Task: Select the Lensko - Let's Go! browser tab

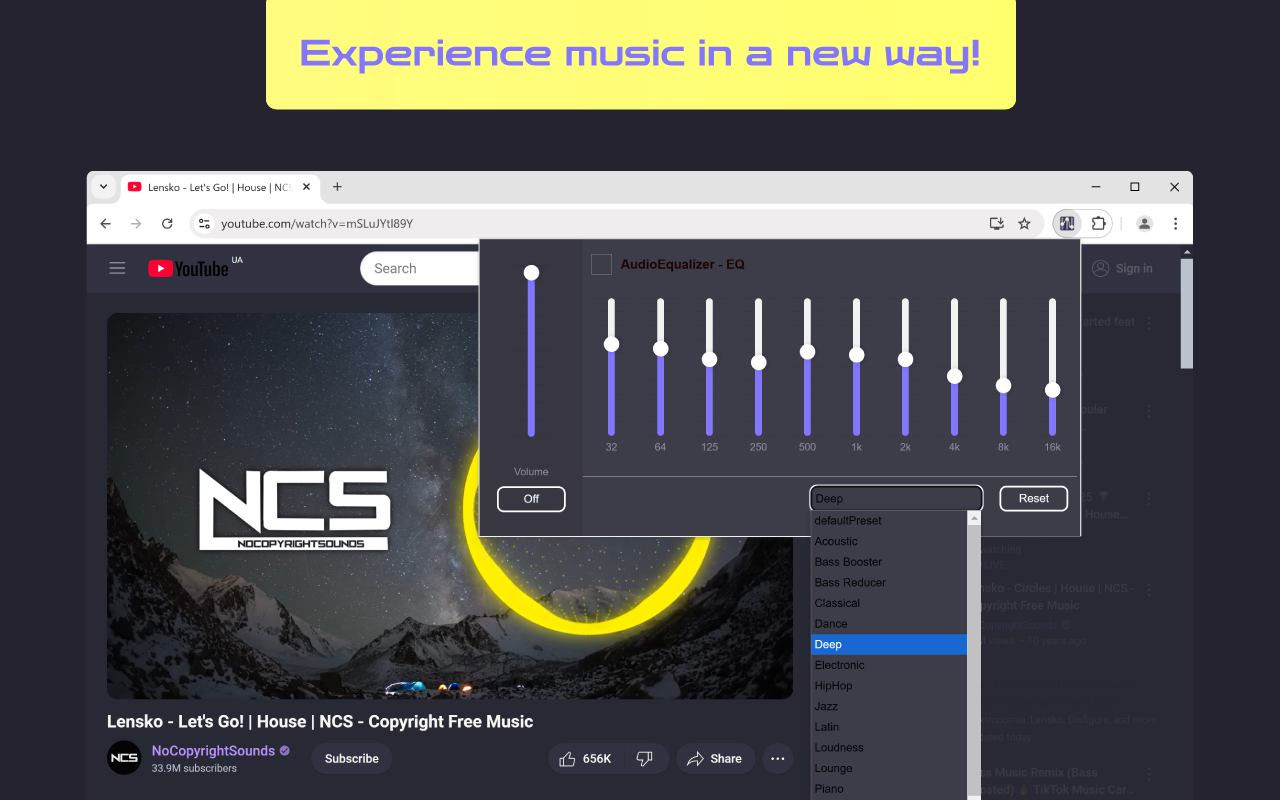Action: pos(220,187)
